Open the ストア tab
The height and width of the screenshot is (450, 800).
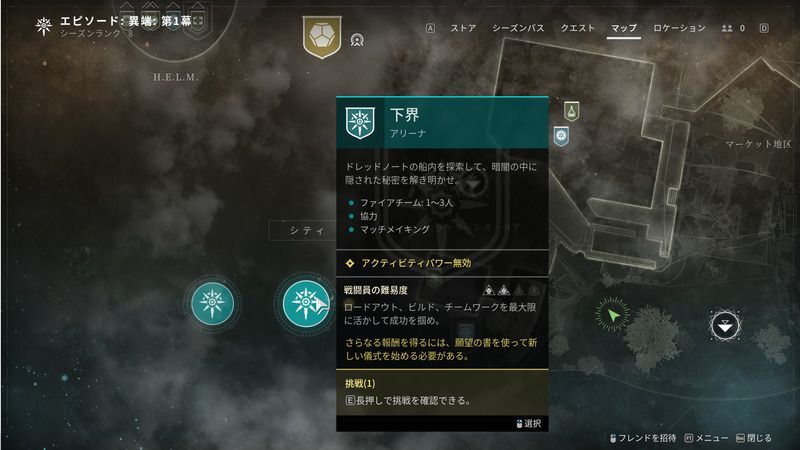click(463, 28)
